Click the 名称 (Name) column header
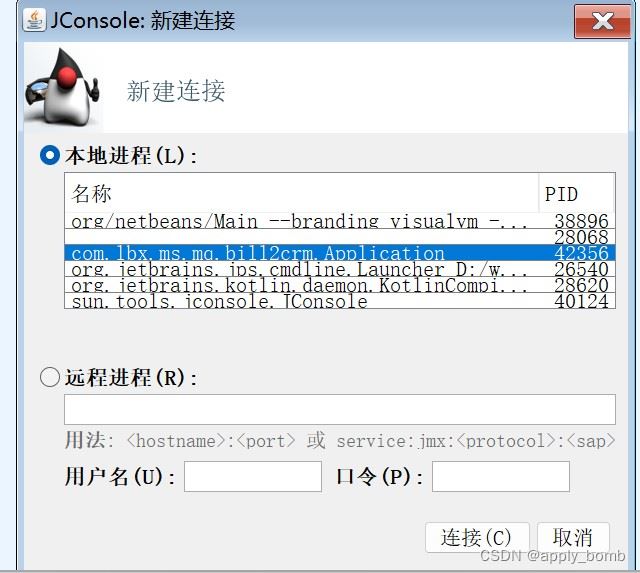 pos(302,193)
